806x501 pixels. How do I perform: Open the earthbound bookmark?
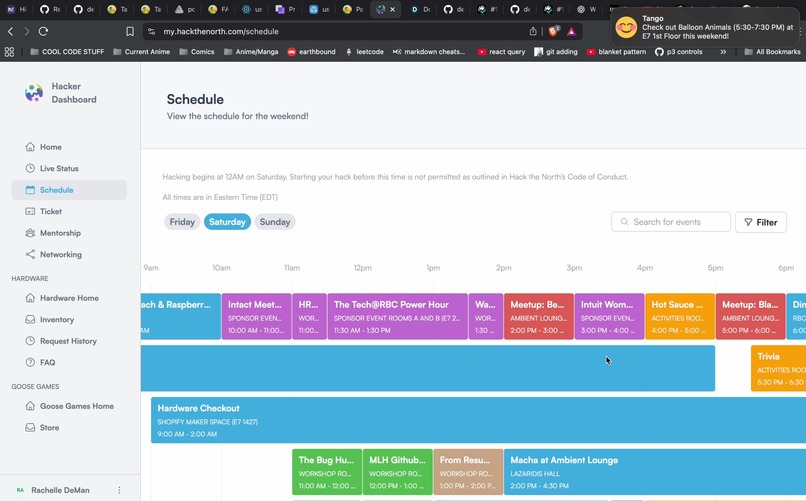point(312,52)
